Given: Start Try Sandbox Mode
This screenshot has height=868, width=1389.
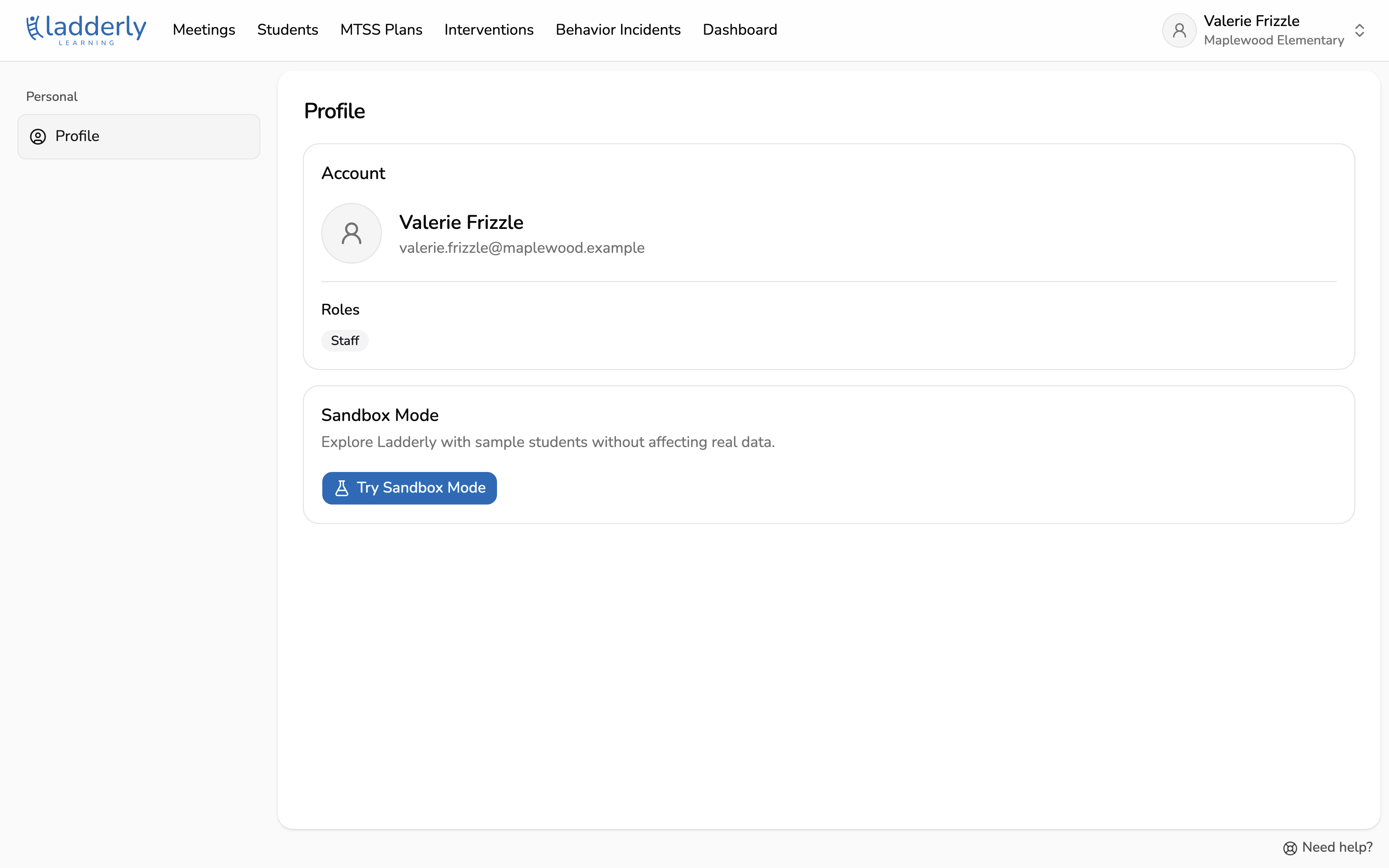Looking at the screenshot, I should (x=409, y=488).
